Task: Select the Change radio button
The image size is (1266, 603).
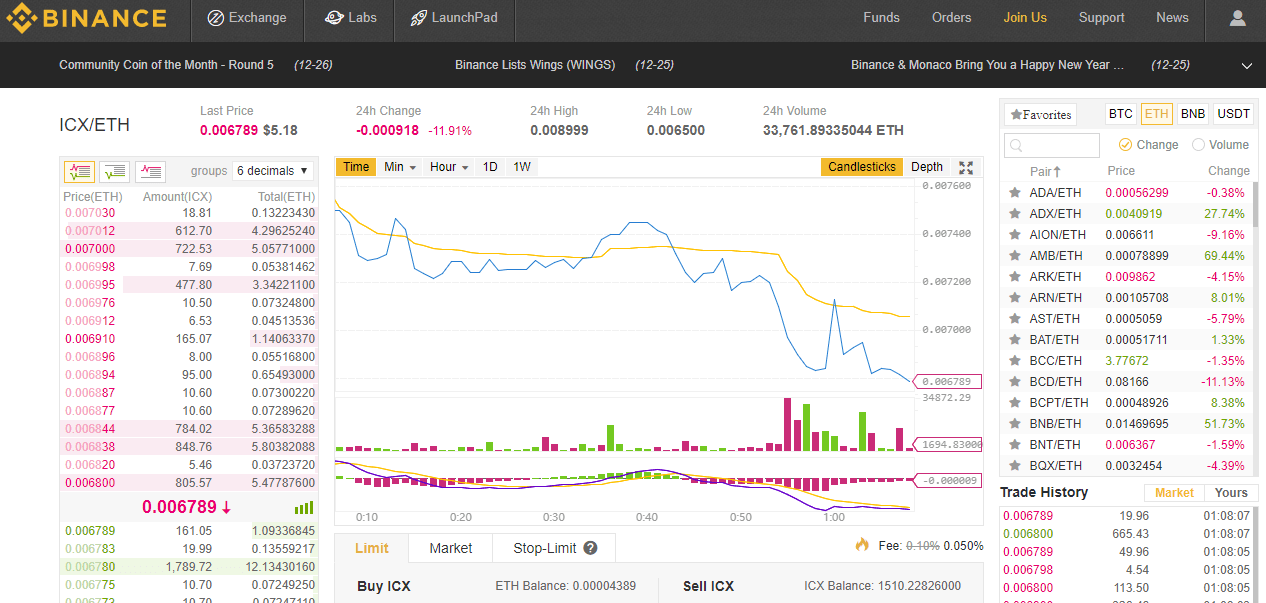Action: [x=1127, y=144]
